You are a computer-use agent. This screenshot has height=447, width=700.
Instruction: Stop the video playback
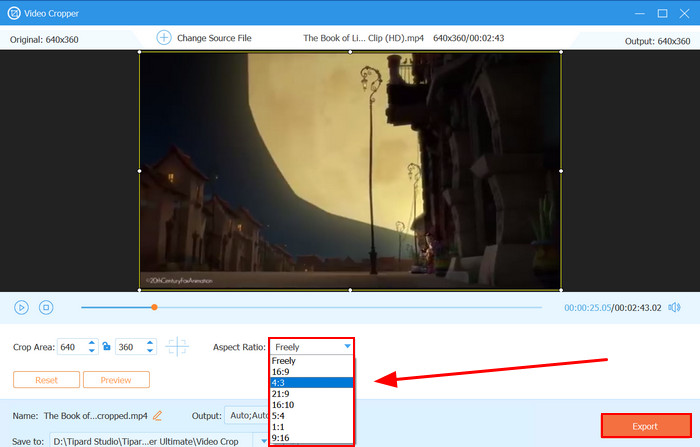(x=46, y=307)
